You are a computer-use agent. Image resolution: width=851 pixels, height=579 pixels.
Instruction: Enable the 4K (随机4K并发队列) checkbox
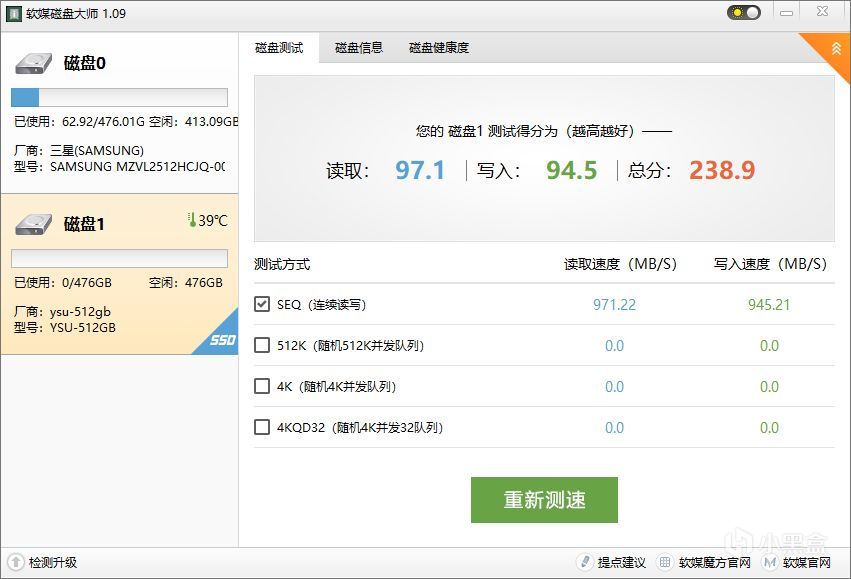(262, 386)
